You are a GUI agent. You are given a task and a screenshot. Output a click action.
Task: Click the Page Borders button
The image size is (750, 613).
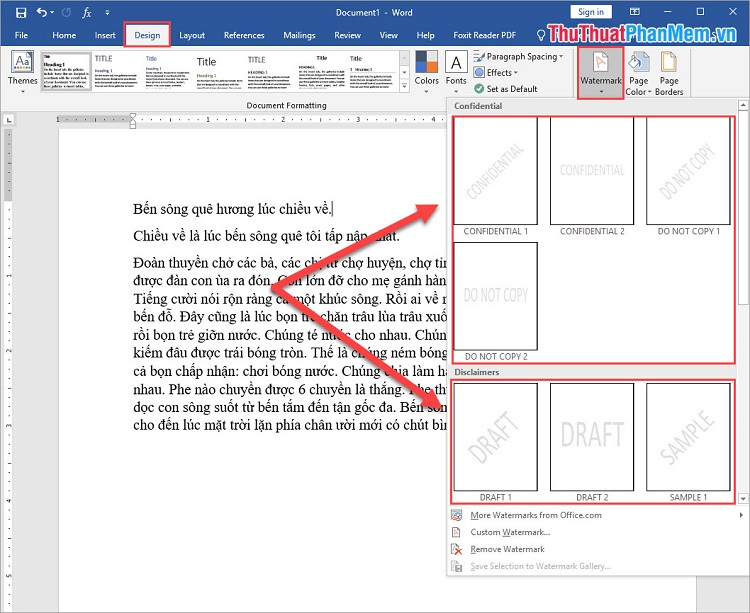(x=669, y=73)
